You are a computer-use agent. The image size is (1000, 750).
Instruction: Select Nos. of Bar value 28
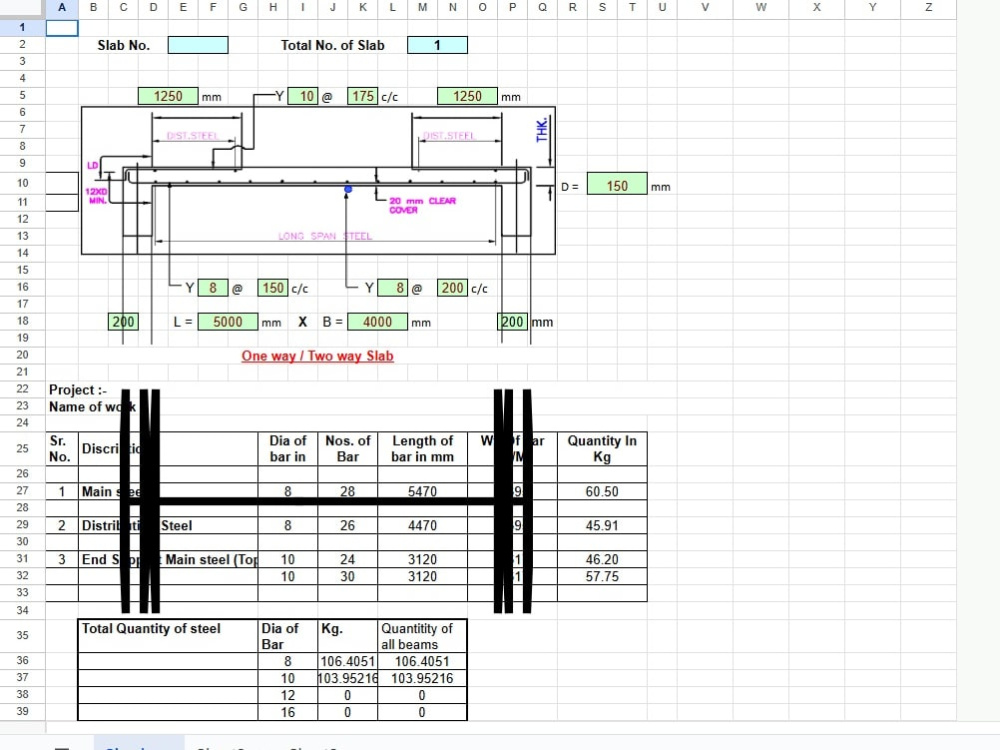tap(348, 491)
